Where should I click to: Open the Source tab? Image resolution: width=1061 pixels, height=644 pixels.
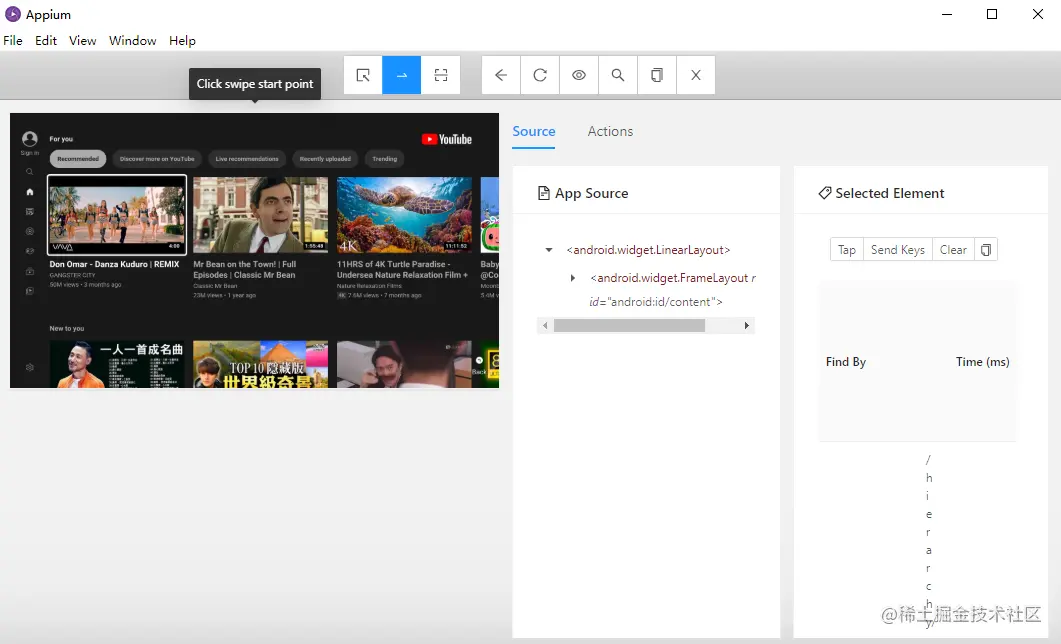point(533,131)
